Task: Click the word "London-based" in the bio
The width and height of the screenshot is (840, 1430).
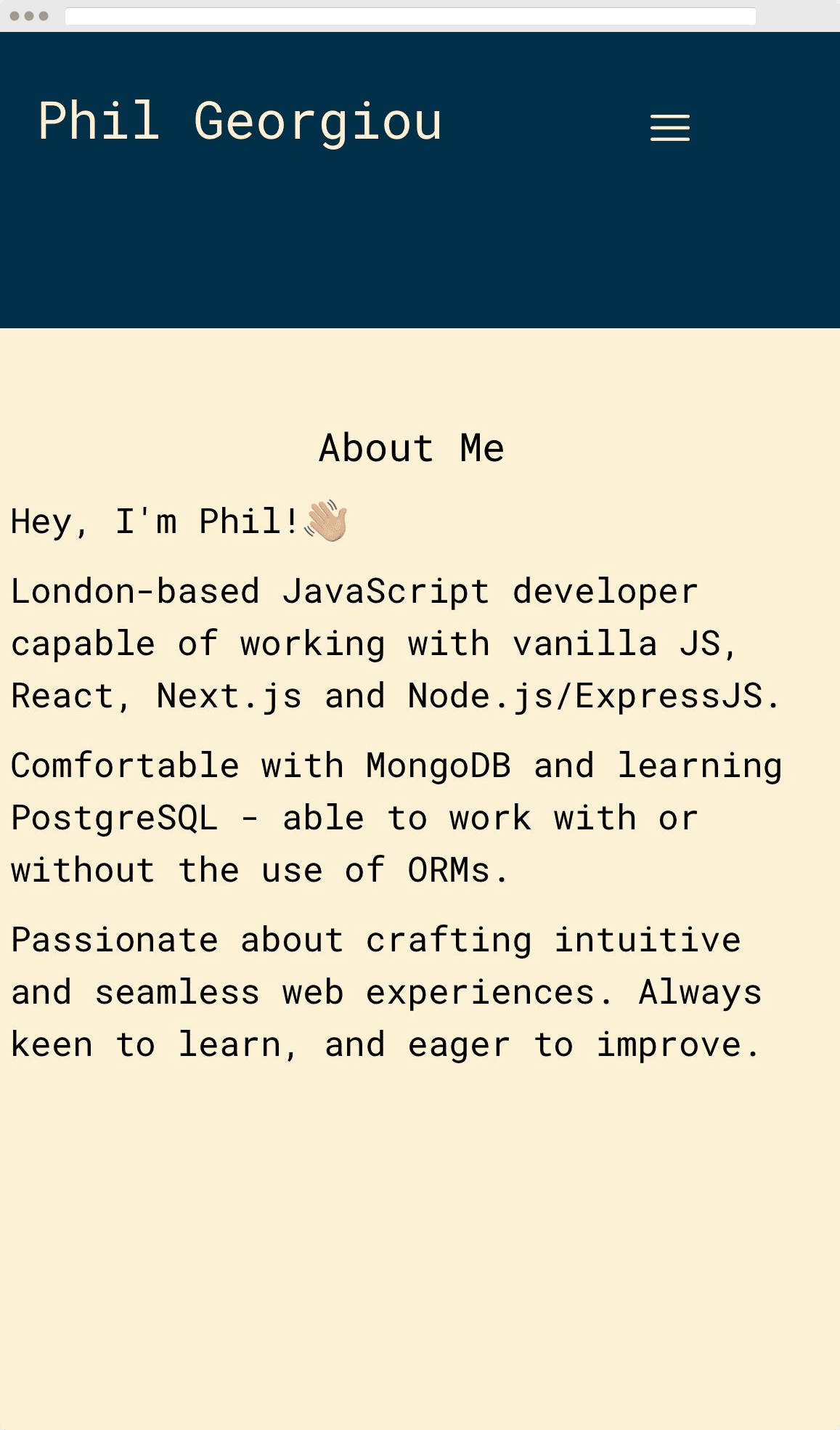Action: 135,591
